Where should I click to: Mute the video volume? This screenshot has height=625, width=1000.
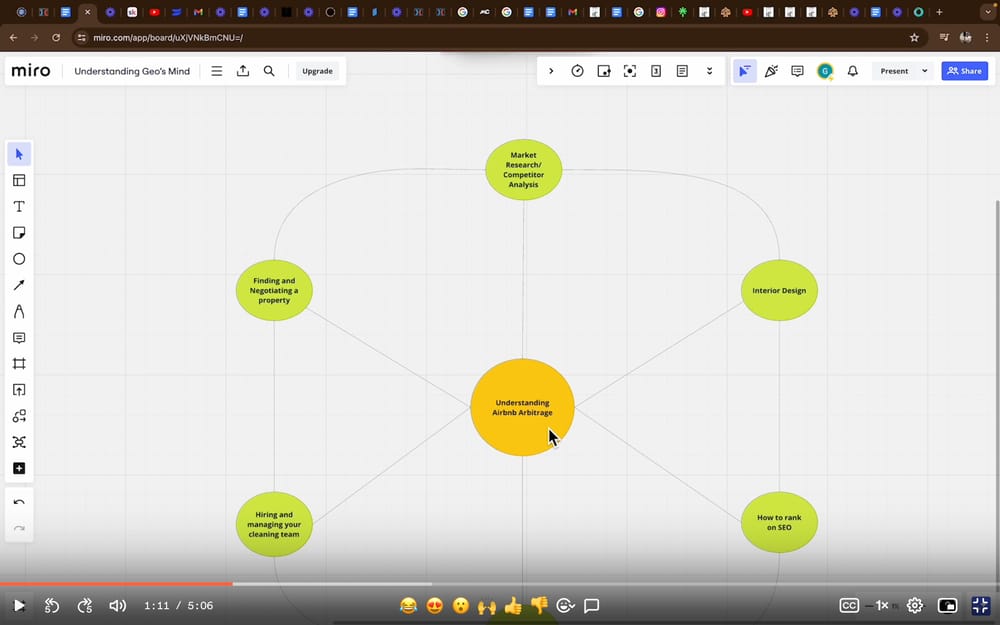(x=117, y=606)
